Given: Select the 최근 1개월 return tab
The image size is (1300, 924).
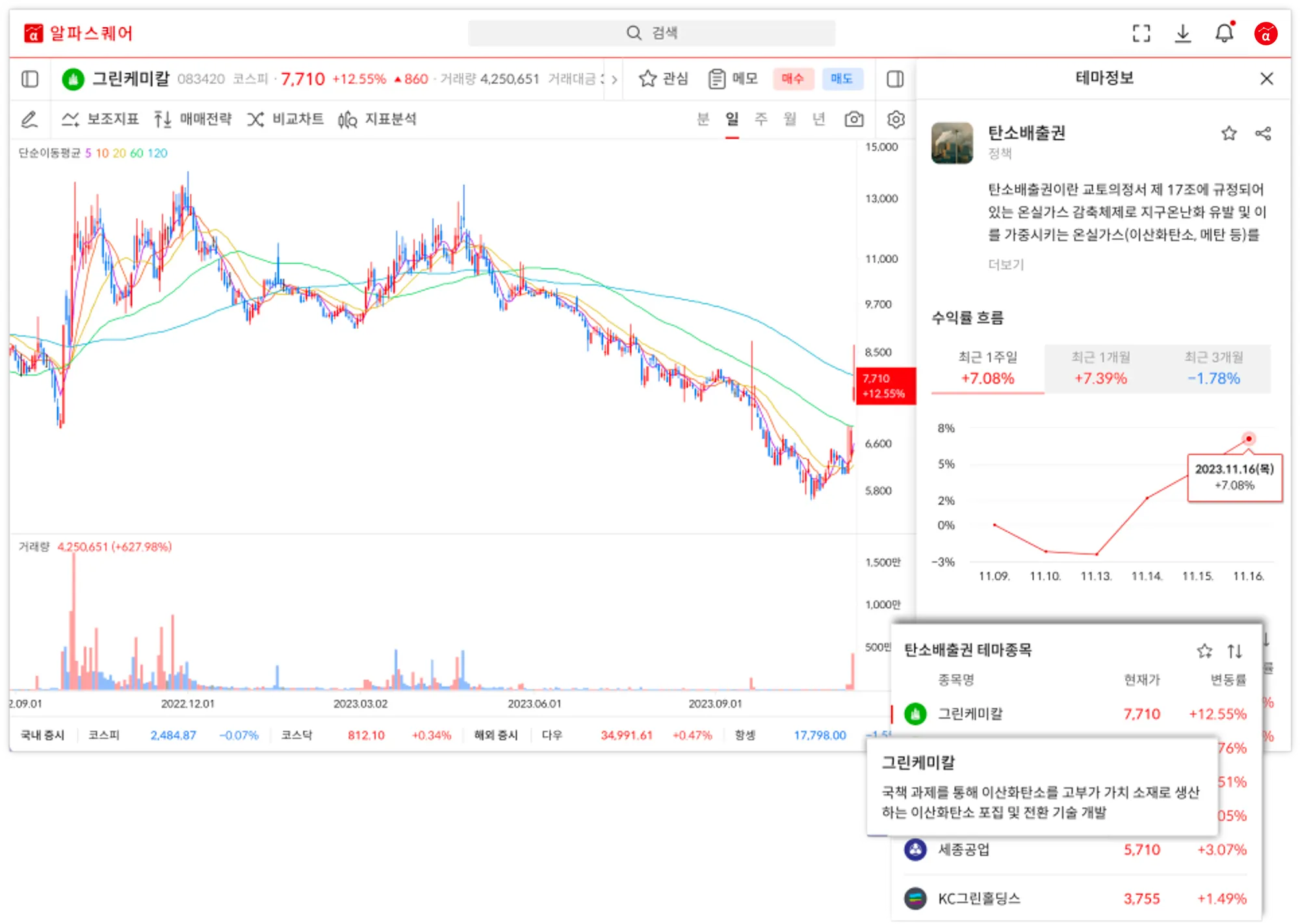Looking at the screenshot, I should click(1100, 368).
